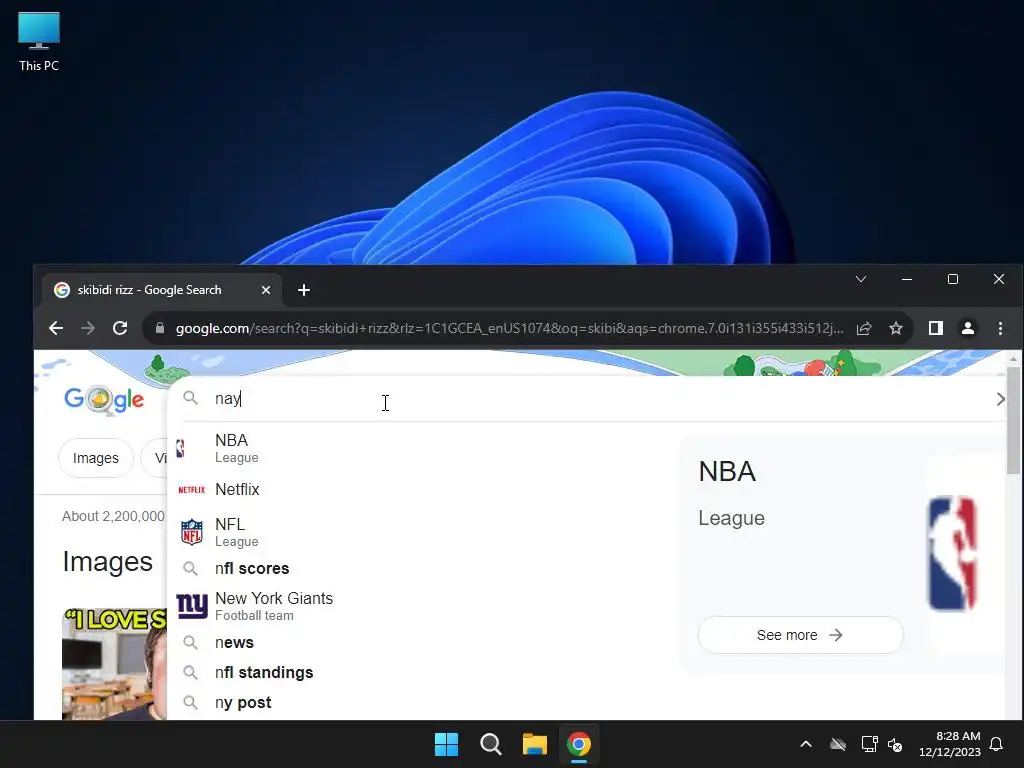Click the search box magnifier icon
The height and width of the screenshot is (768, 1024).
point(190,398)
